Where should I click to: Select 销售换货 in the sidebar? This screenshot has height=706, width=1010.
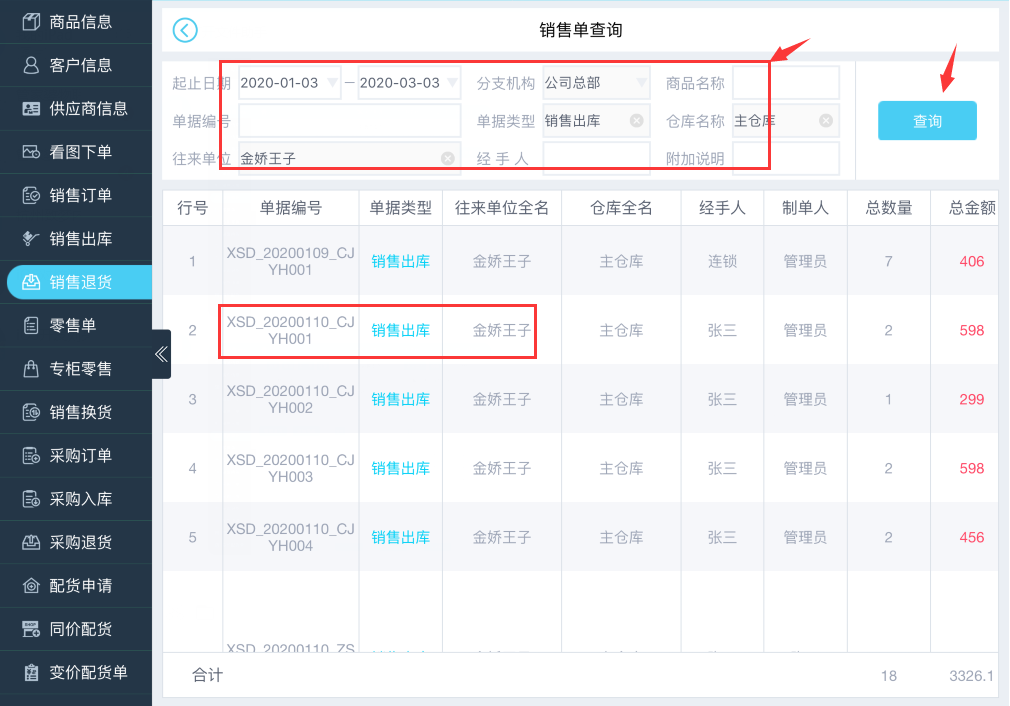[x=80, y=412]
